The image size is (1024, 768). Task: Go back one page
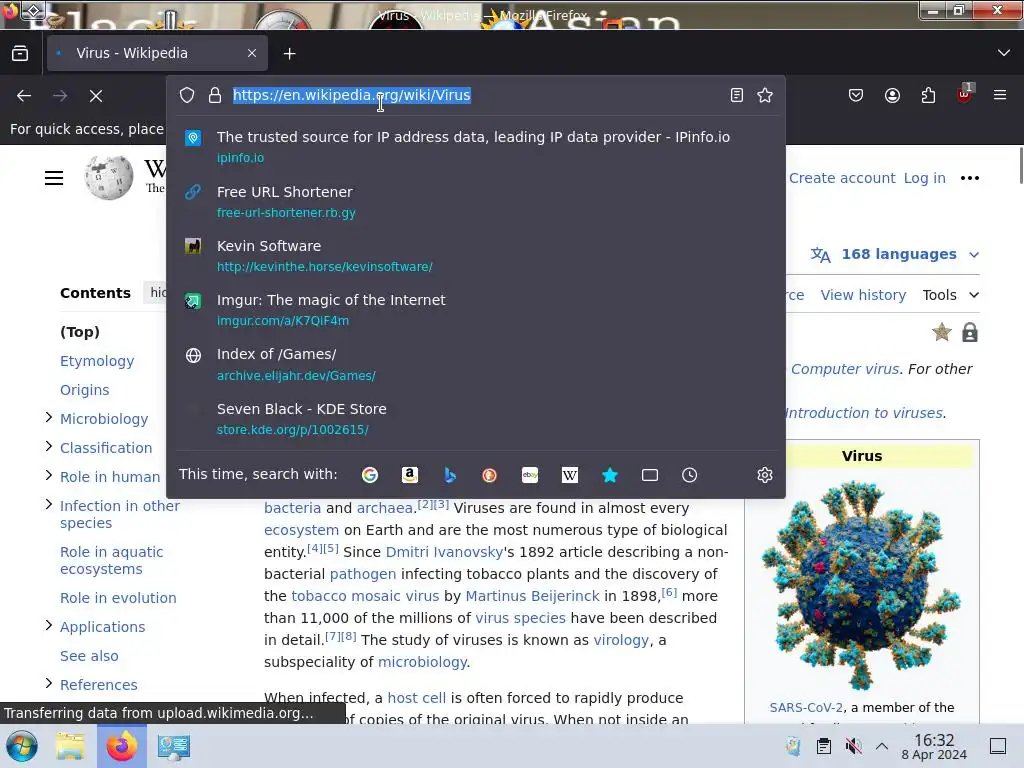[x=24, y=96]
